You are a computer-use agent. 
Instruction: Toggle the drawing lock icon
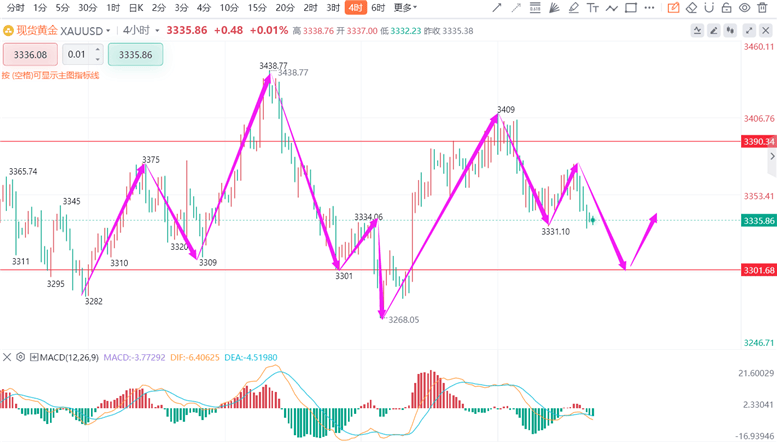pos(726,7)
